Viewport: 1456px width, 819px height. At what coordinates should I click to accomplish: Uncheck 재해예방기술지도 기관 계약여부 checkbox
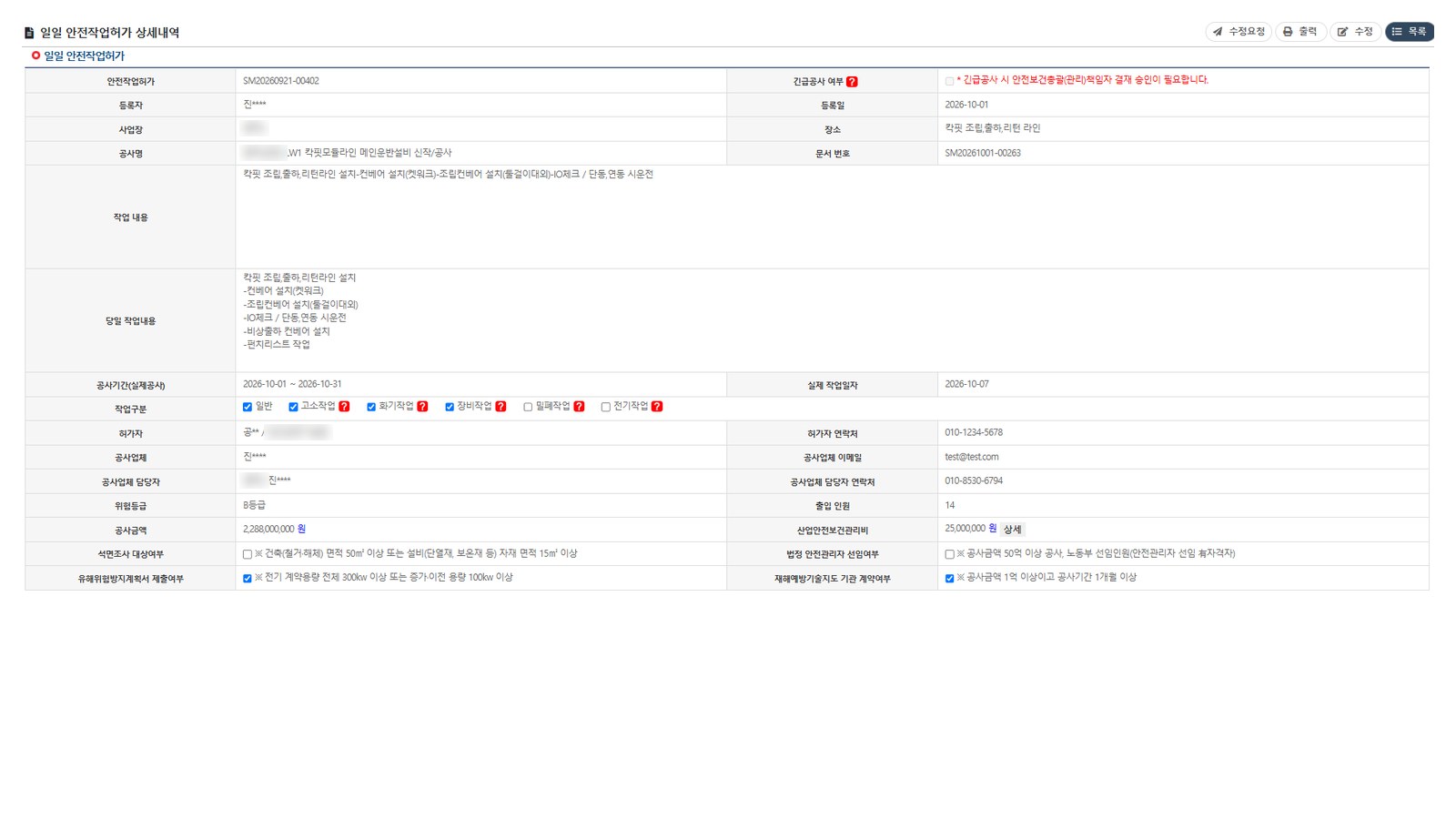coord(949,578)
